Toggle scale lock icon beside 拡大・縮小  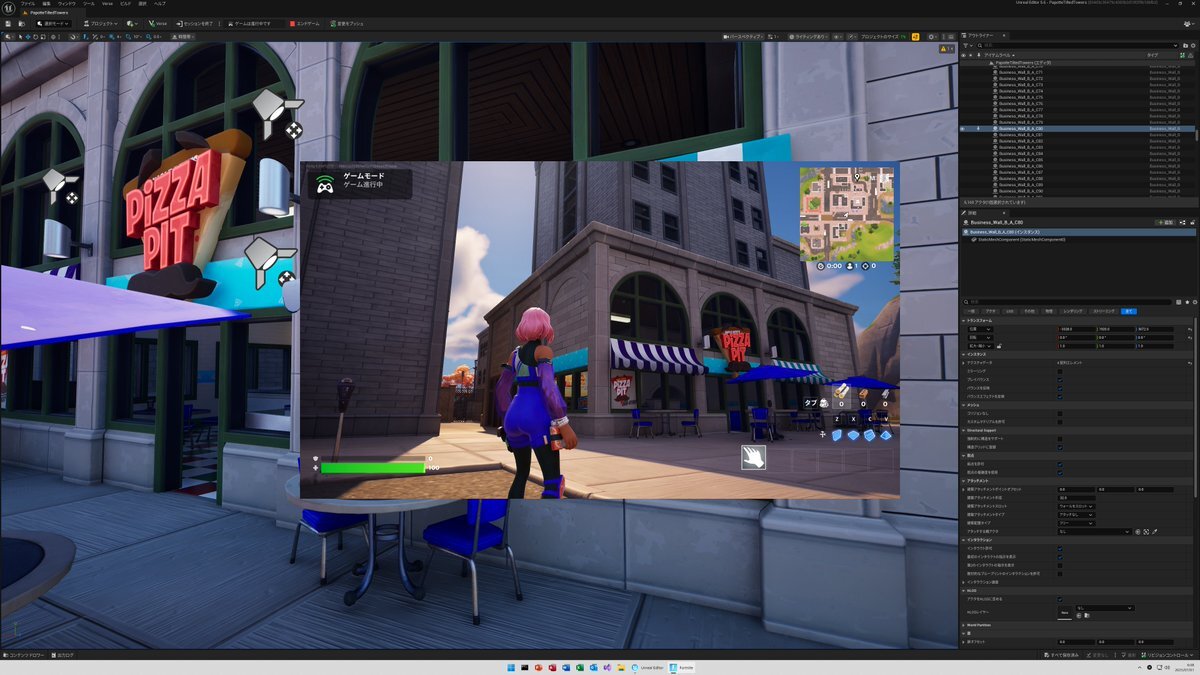pyautogui.click(x=1000, y=345)
